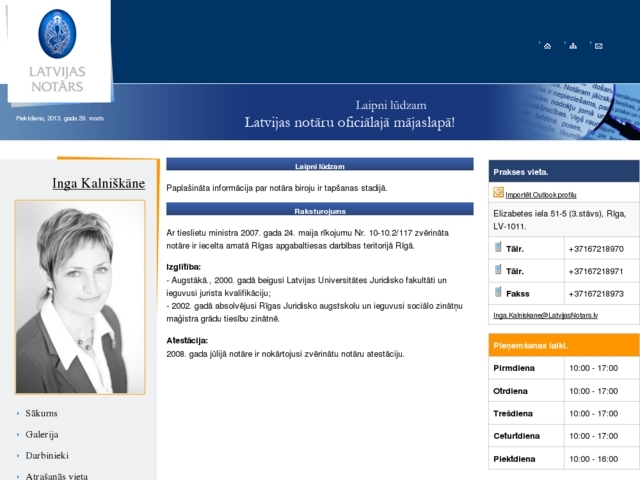Click the Trešdiena row label
Viewport: 640px width, 480px height.
point(513,413)
